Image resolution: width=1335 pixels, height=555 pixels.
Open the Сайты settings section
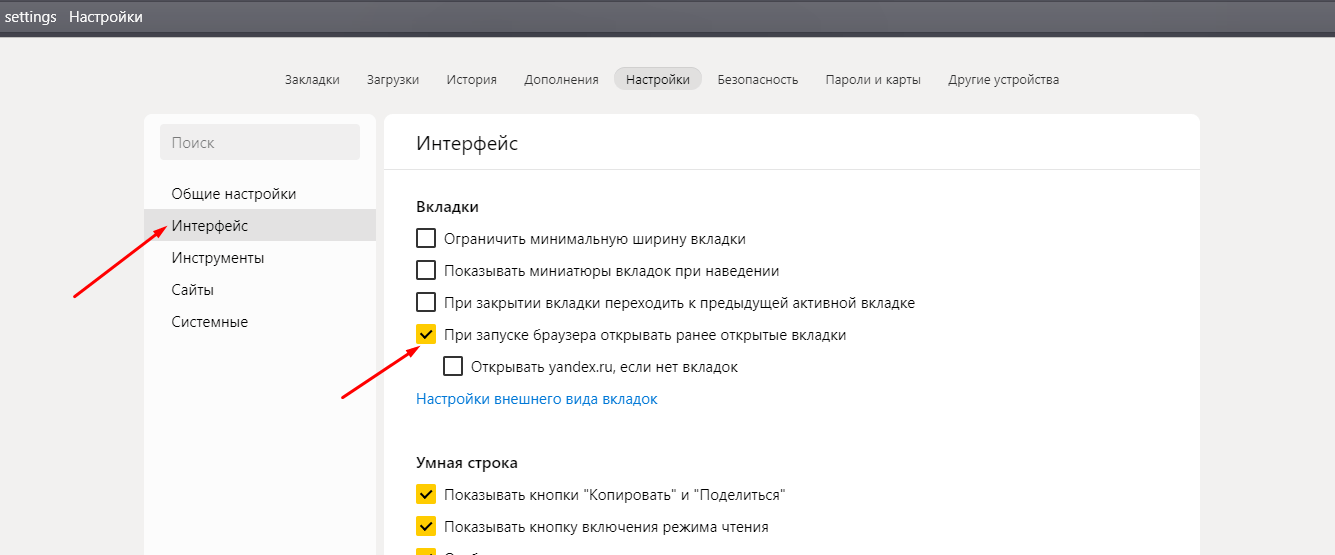(192, 290)
